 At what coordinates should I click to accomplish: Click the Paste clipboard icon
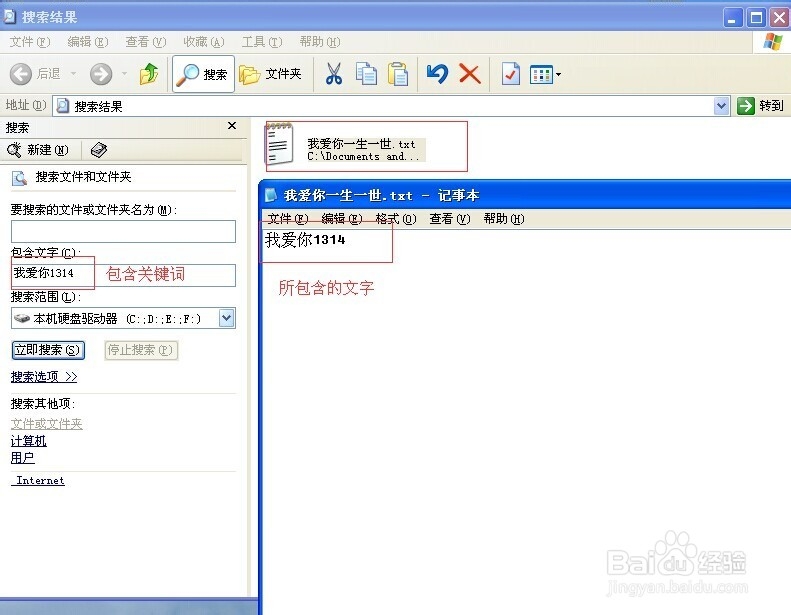[398, 74]
